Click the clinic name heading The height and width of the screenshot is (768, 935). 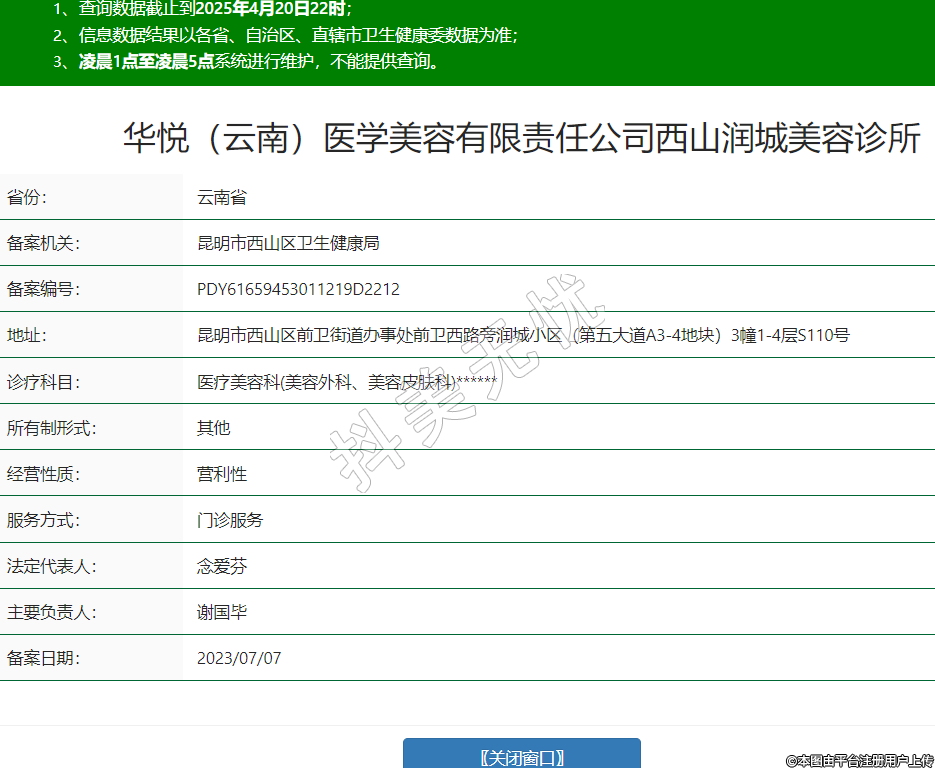[x=521, y=139]
